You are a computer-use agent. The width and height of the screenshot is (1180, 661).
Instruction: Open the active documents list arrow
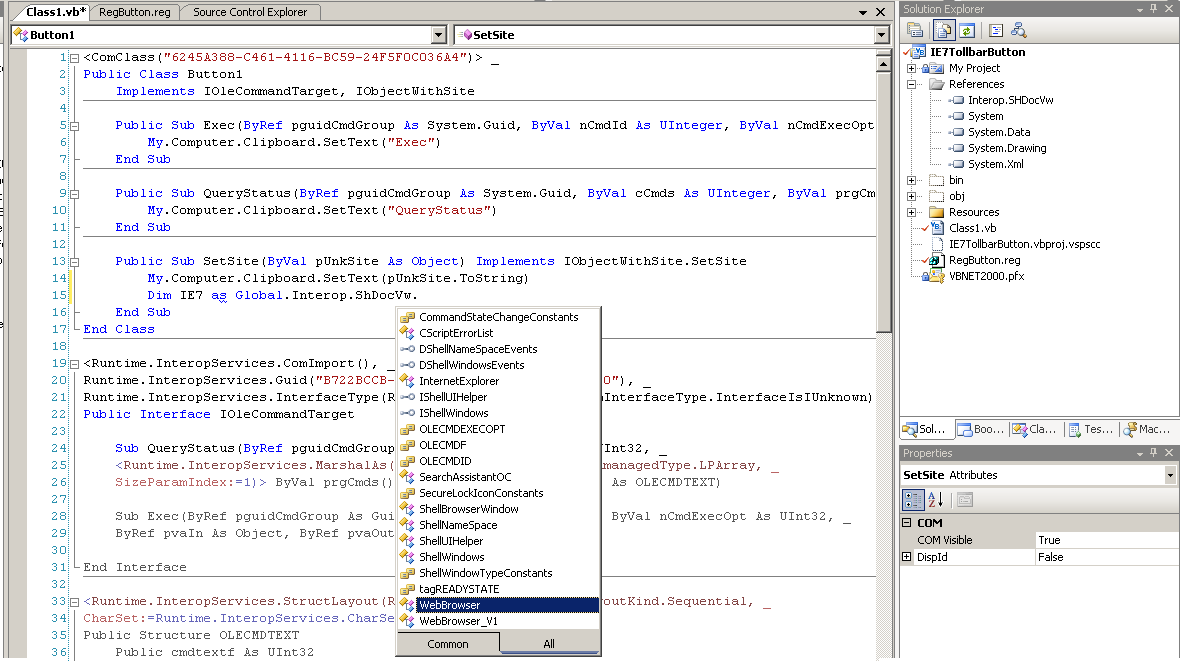click(862, 13)
